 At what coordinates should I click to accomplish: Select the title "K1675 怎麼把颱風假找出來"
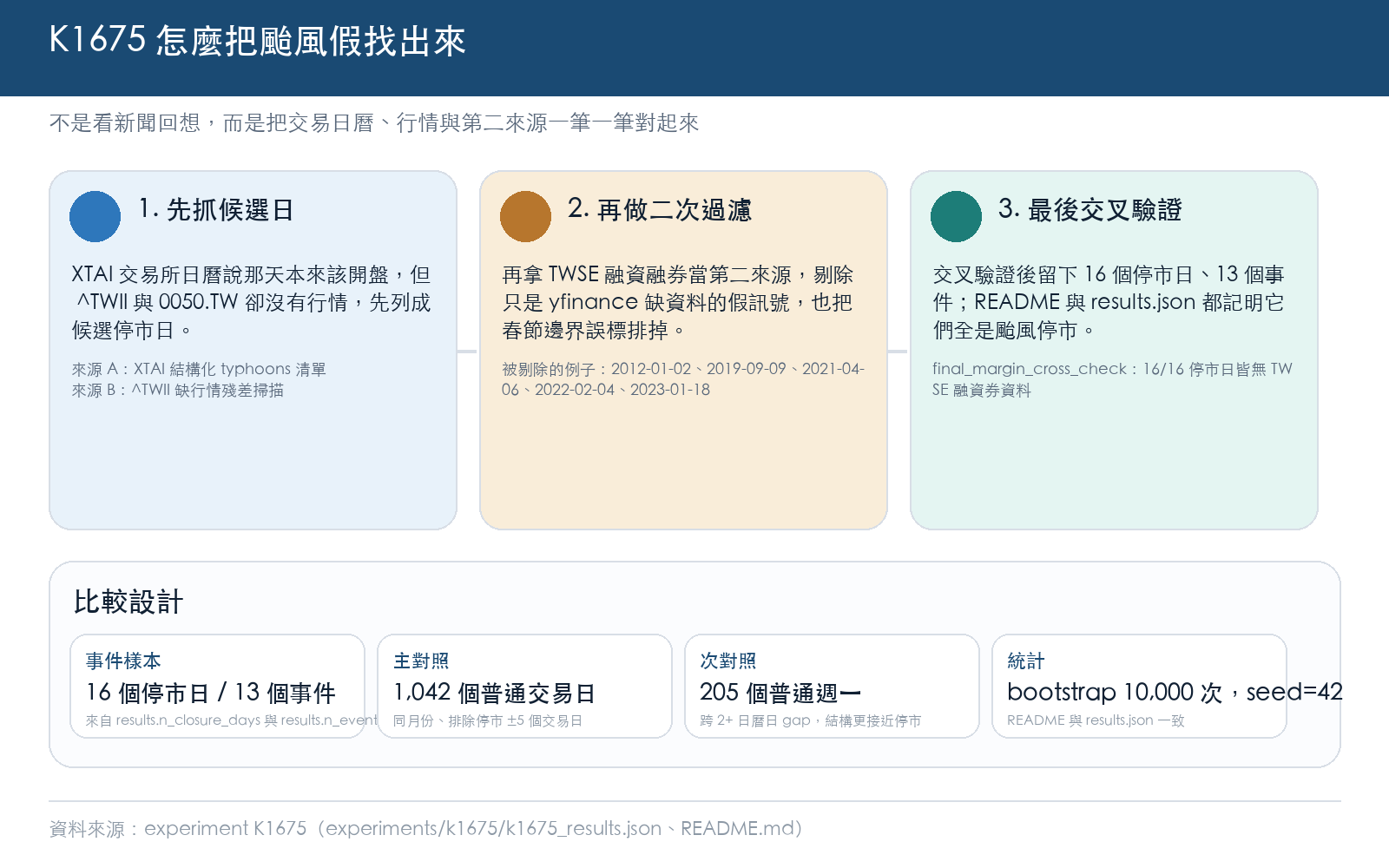pyautogui.click(x=257, y=40)
